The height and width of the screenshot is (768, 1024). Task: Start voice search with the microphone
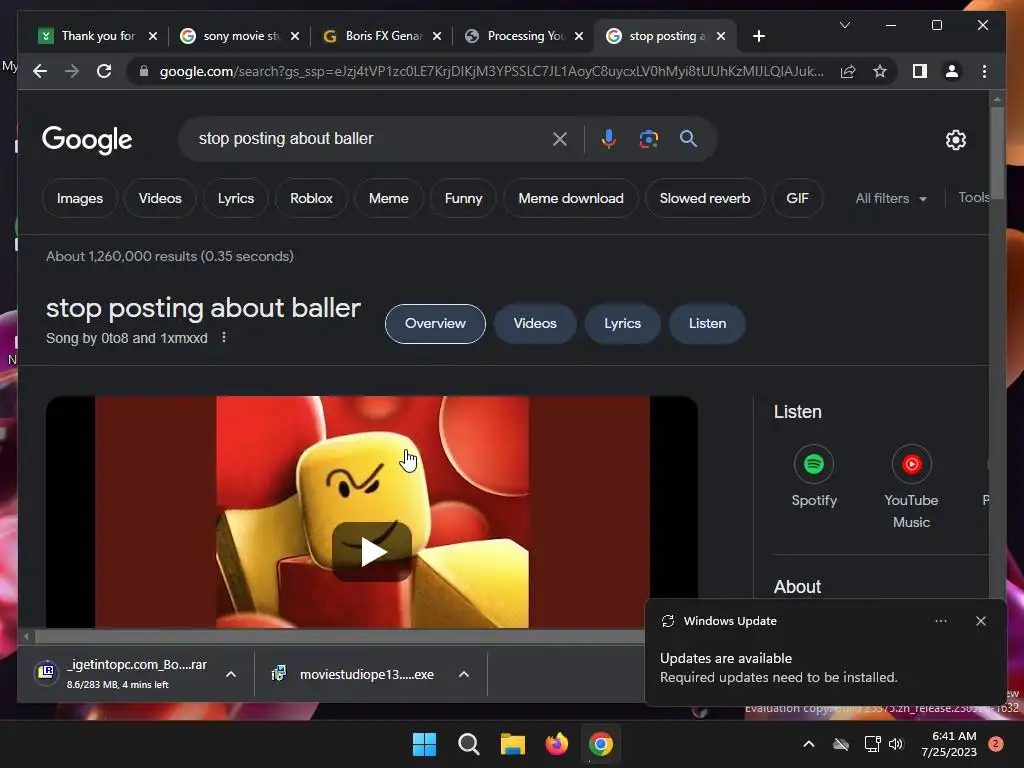pos(609,138)
